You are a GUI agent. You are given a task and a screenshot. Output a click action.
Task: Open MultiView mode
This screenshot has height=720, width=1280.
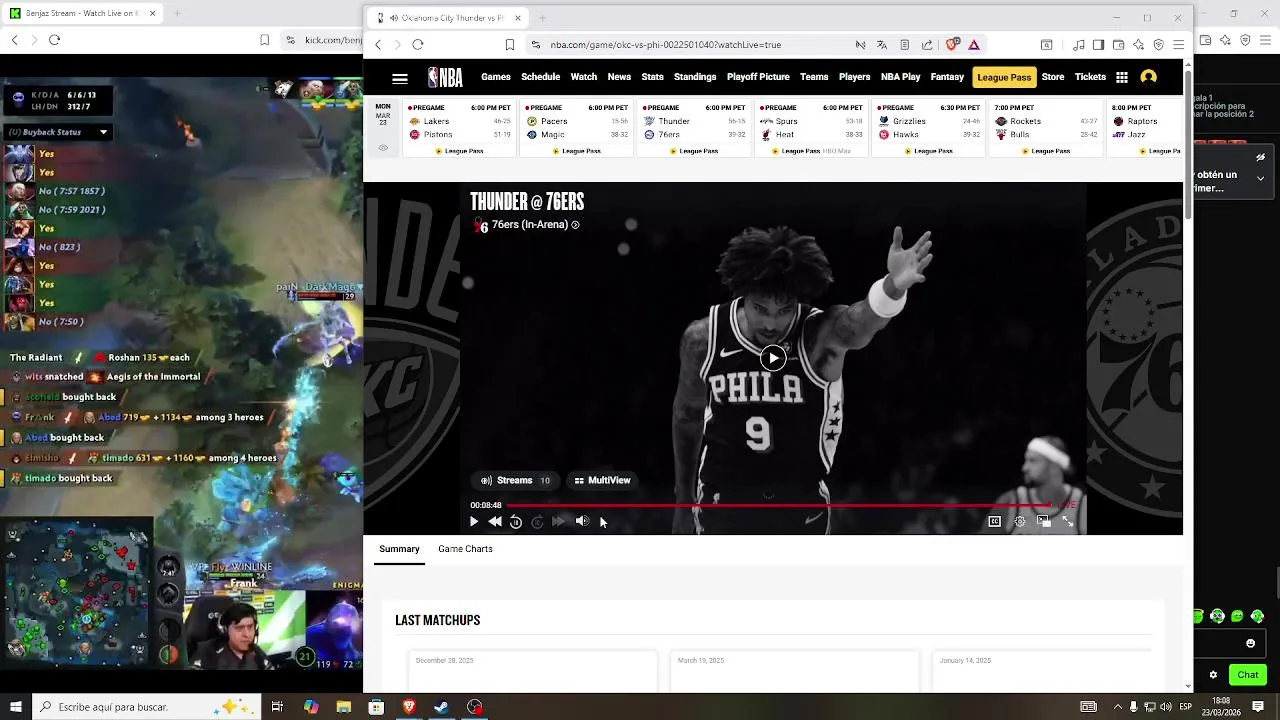[603, 480]
